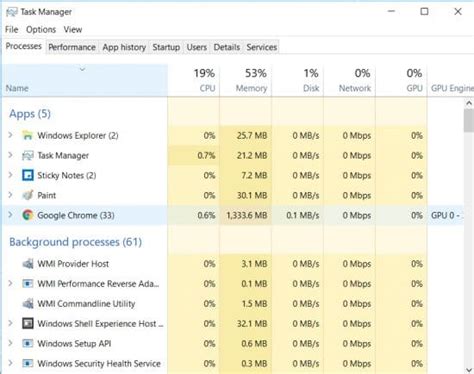
Task: Click the scrollbar up arrow
Action: 469,103
